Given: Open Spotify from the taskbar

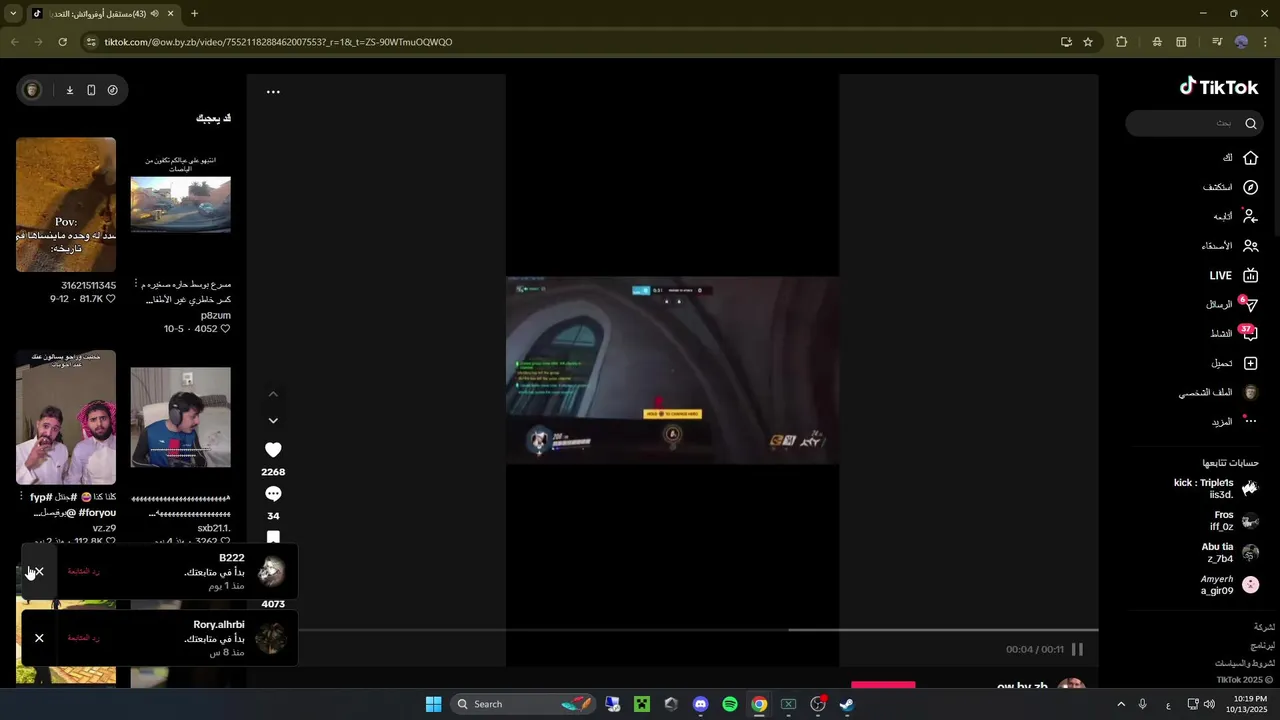Looking at the screenshot, I should [x=730, y=704].
